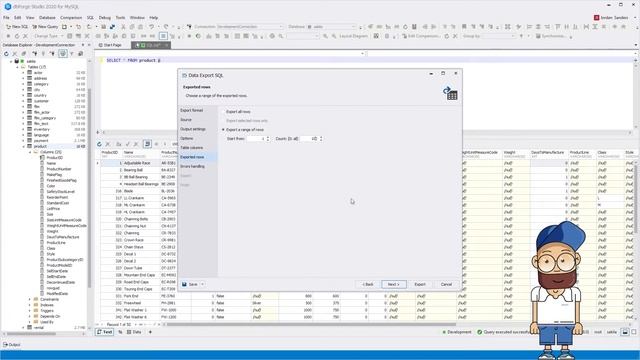The width and height of the screenshot is (640, 360).
Task: Open the Database menu
Action: (47, 18)
